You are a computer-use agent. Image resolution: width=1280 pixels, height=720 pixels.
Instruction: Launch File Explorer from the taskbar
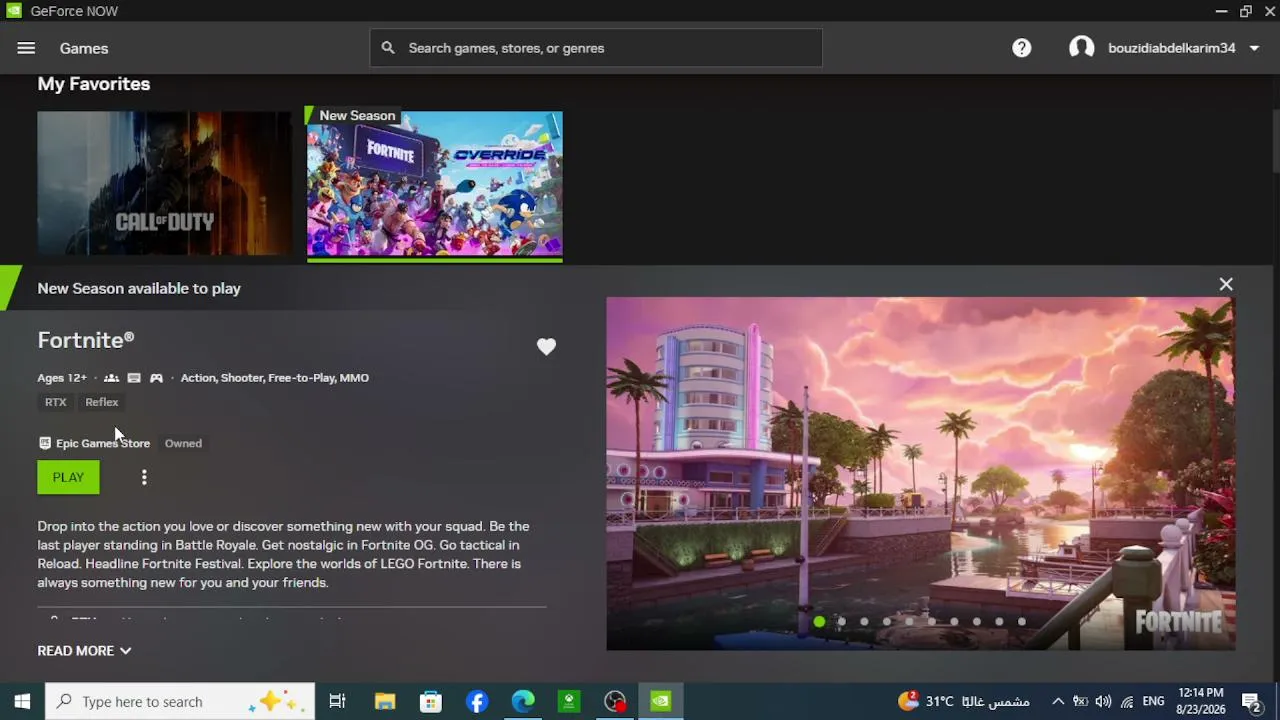tap(385, 701)
